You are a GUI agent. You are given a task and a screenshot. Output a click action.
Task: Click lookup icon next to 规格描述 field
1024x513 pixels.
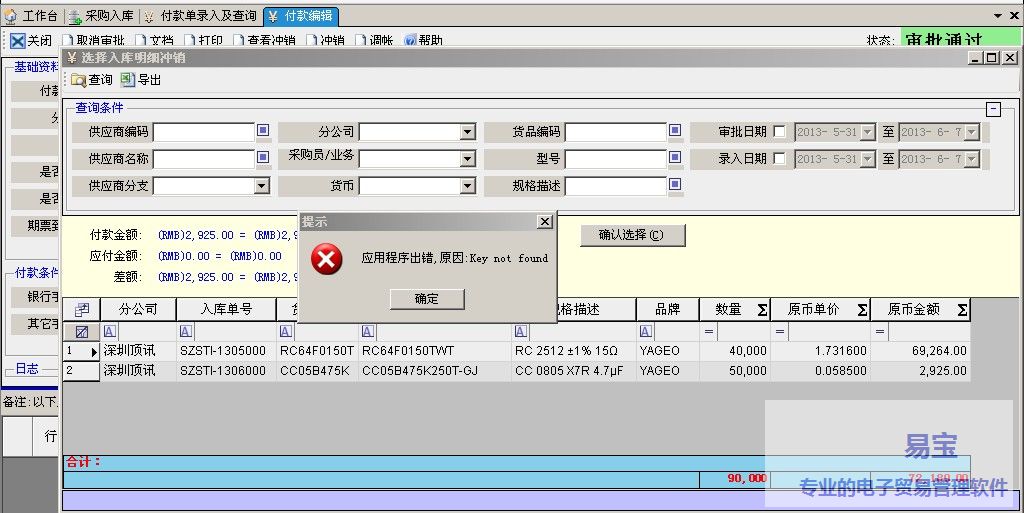[675, 185]
